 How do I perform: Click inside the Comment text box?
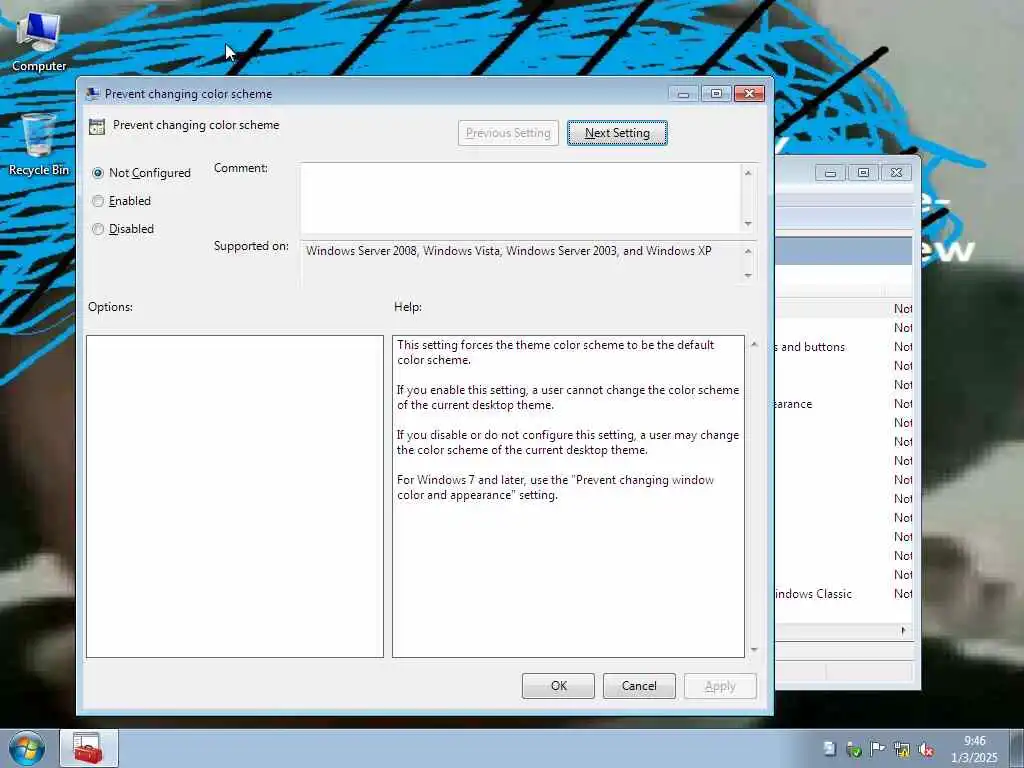[520, 198]
